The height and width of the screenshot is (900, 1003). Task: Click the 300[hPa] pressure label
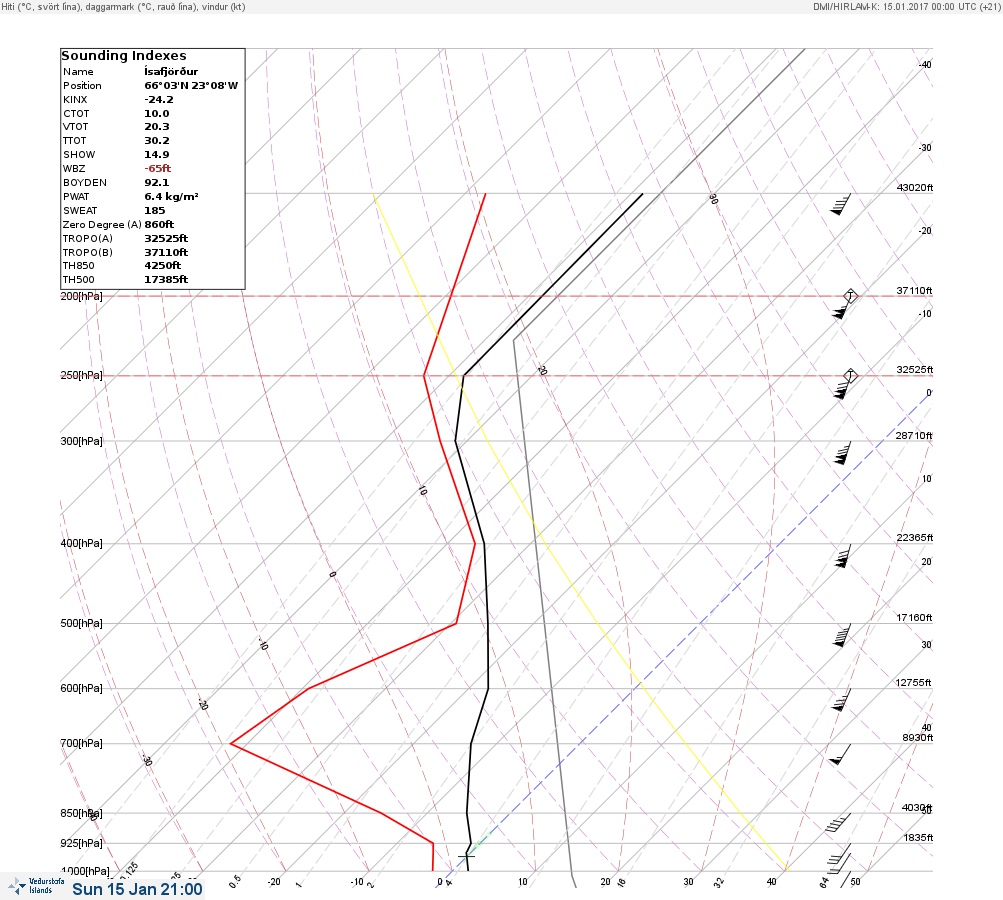(x=81, y=441)
